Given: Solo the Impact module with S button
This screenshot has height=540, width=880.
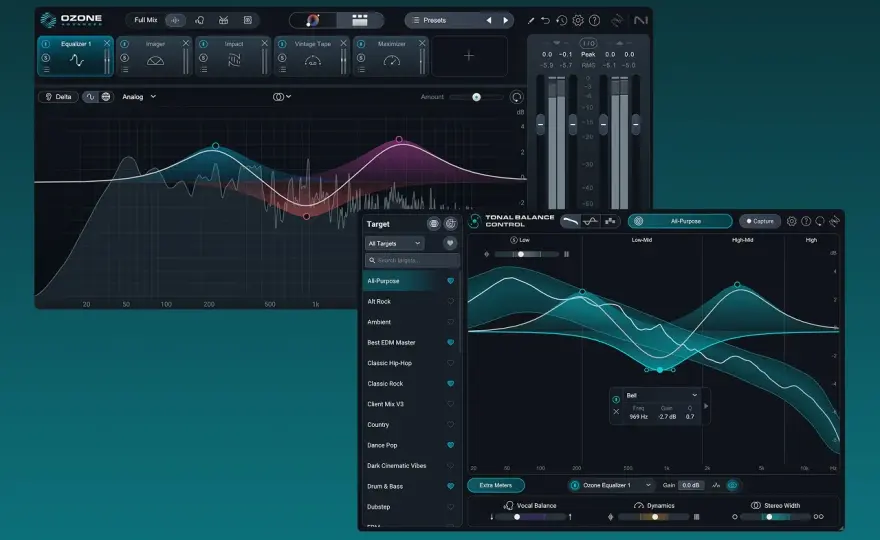Looking at the screenshot, I should pyautogui.click(x=203, y=58).
